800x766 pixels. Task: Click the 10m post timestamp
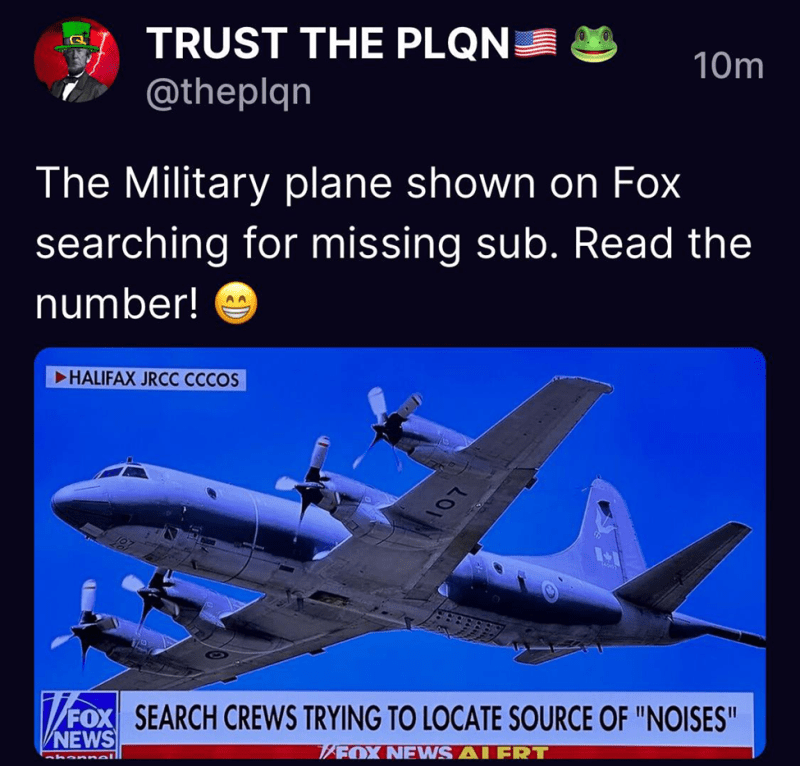click(x=729, y=66)
